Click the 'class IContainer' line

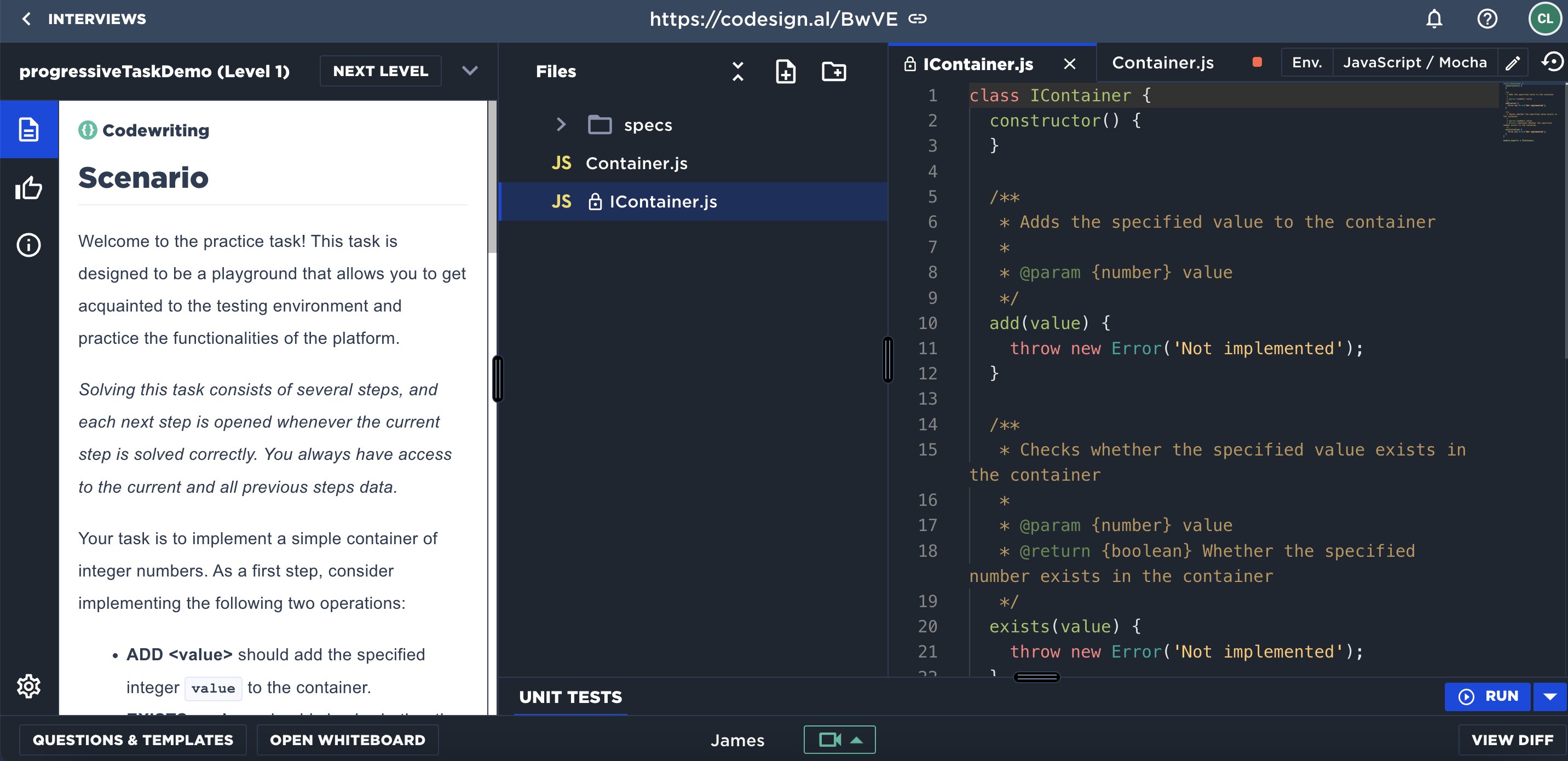pos(1059,95)
